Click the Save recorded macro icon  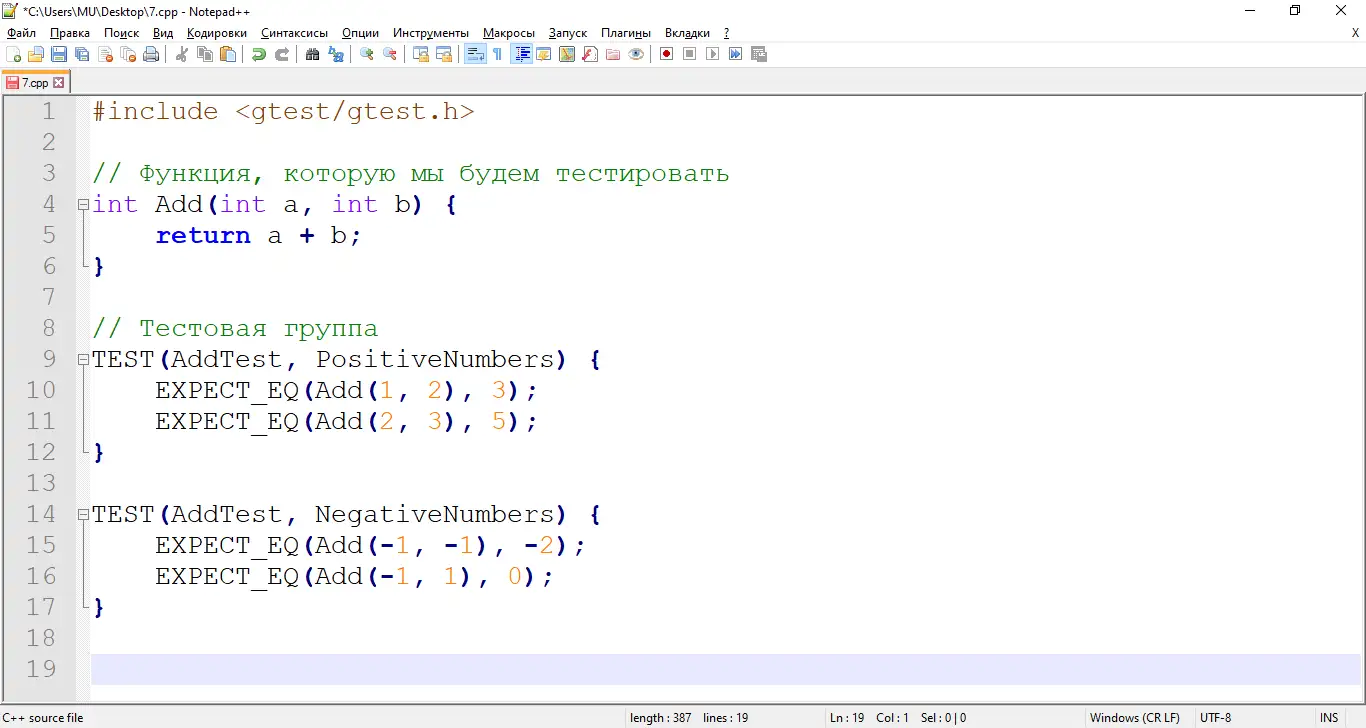point(759,54)
